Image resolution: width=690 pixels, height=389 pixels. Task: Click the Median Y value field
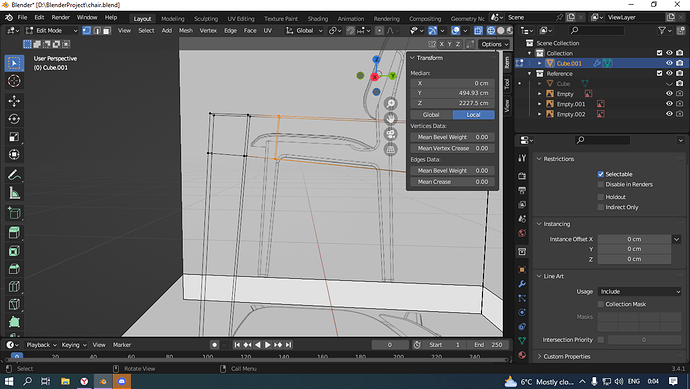pos(452,93)
